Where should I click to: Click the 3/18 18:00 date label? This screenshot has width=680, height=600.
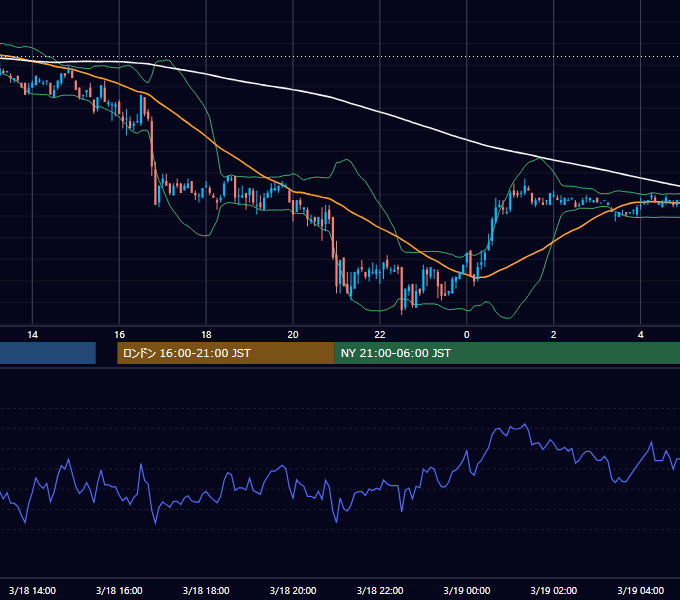tap(206, 590)
